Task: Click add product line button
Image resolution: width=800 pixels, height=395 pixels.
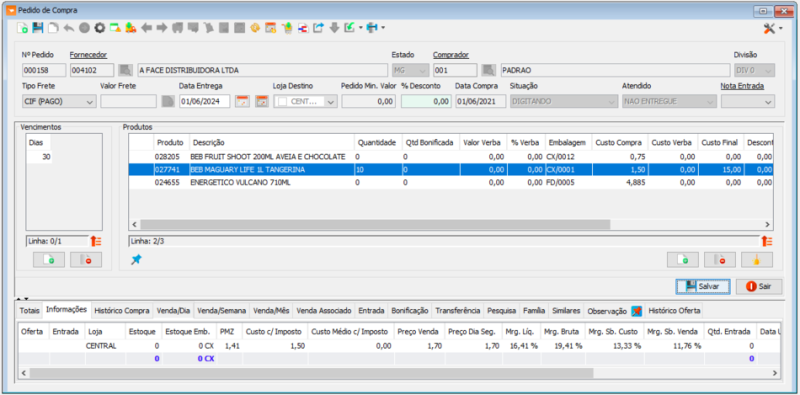Action: point(683,260)
